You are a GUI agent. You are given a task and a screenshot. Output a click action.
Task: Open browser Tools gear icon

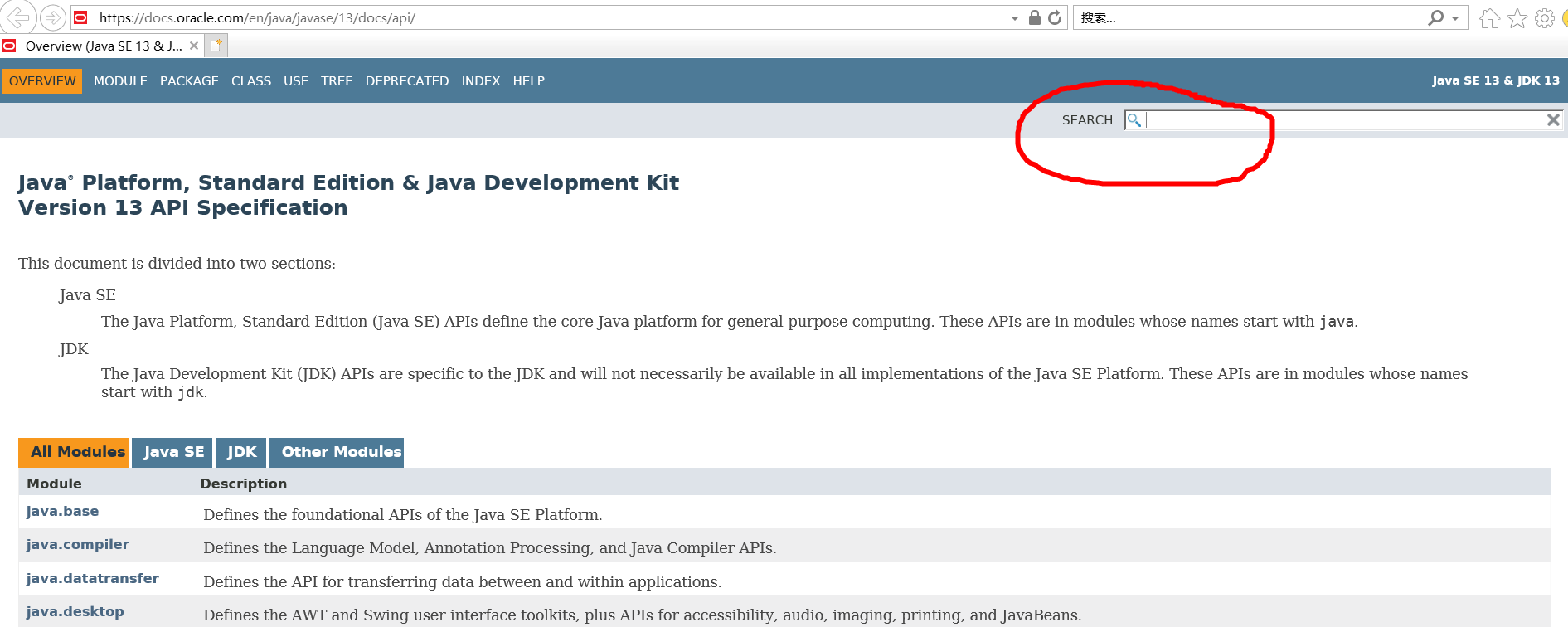(1545, 18)
